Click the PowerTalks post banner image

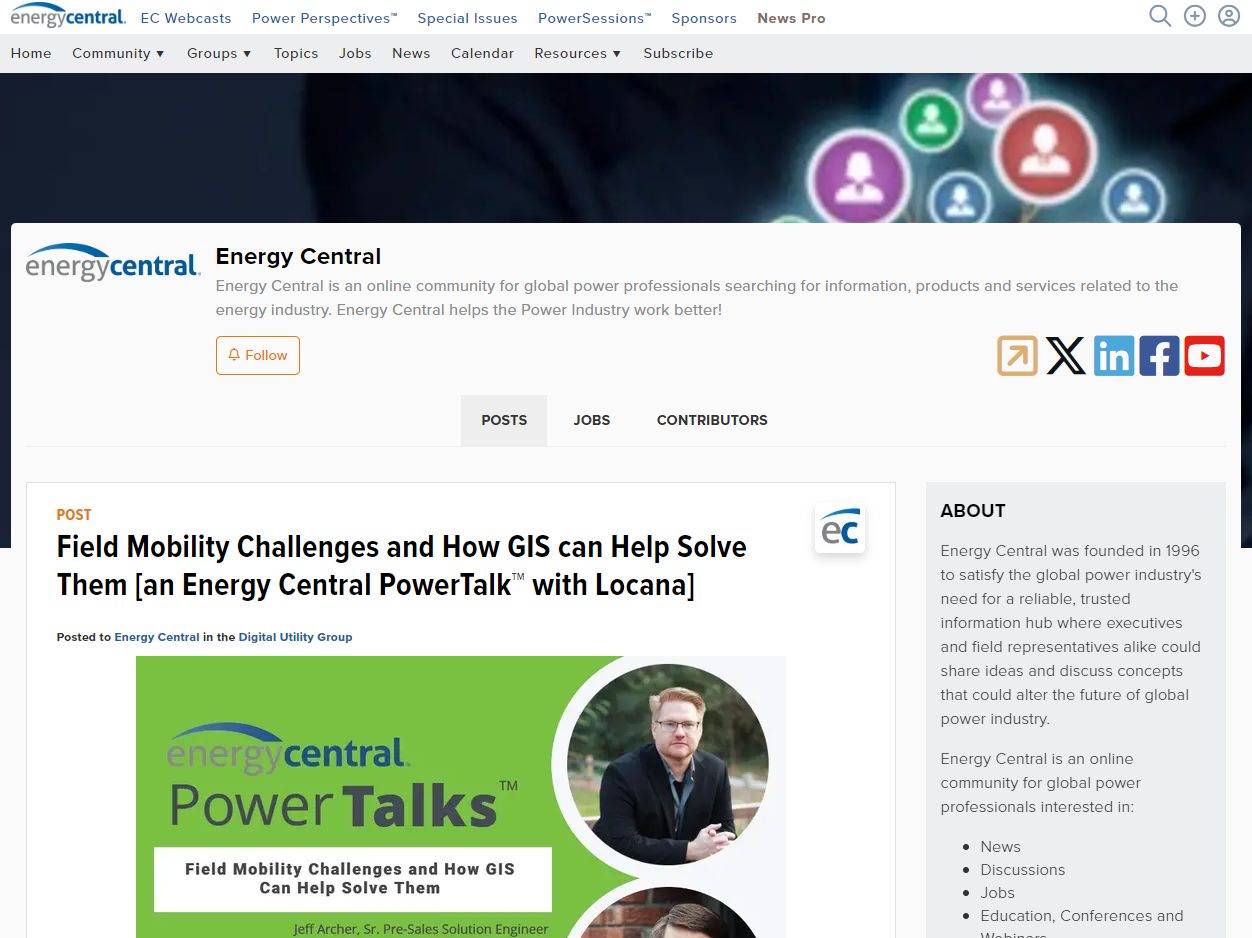[x=461, y=797]
